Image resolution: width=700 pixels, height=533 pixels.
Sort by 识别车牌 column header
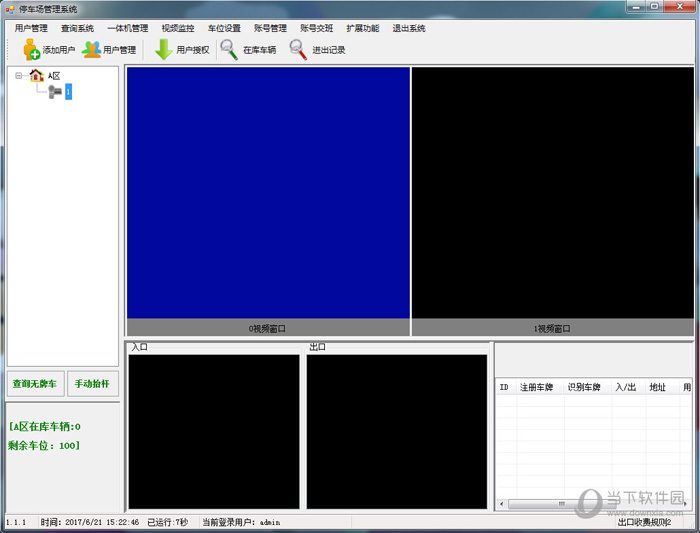point(588,387)
